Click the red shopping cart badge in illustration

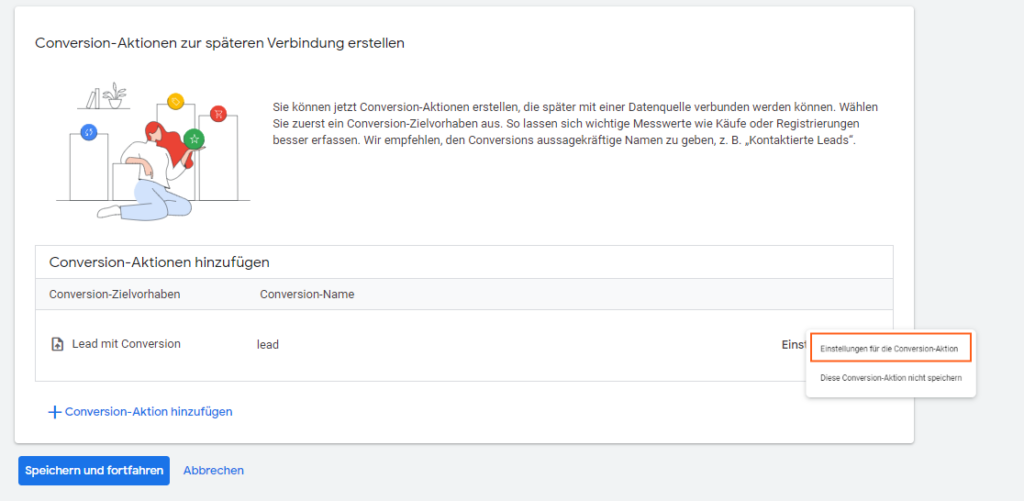pos(217,114)
